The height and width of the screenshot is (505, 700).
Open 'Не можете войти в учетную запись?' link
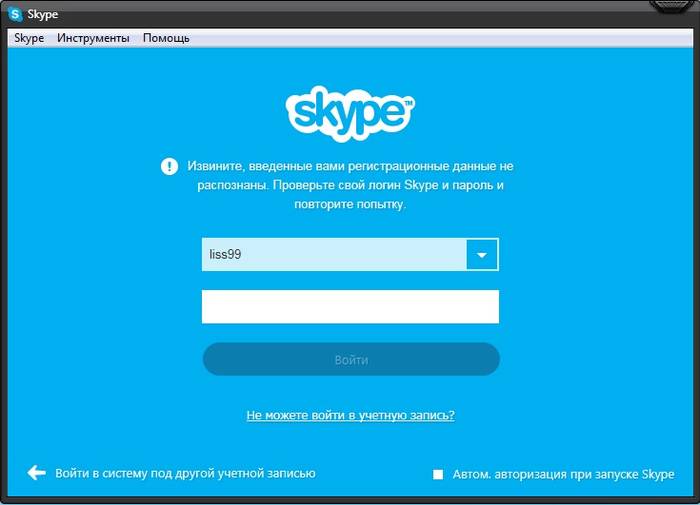[350, 415]
